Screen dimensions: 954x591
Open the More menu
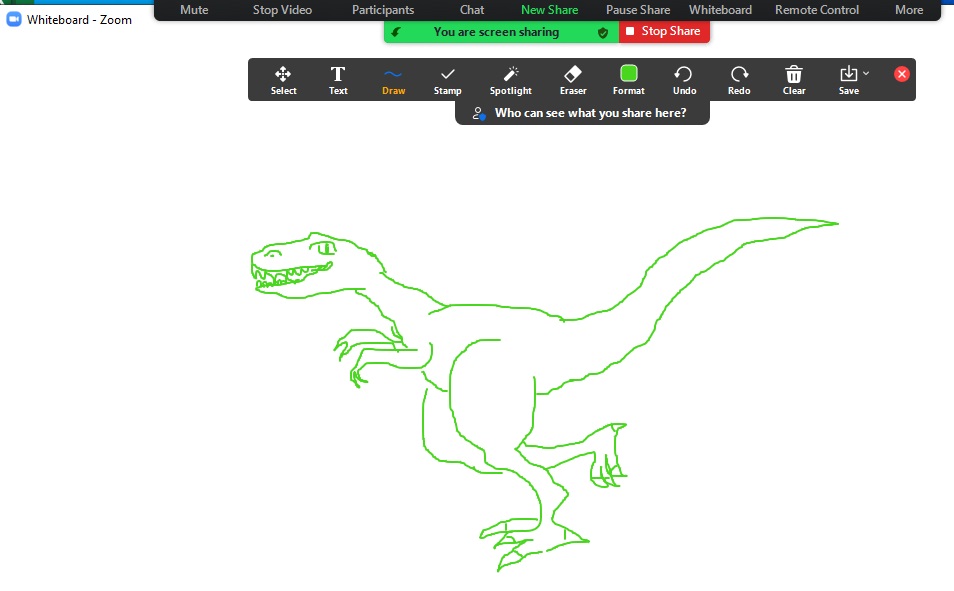click(909, 10)
